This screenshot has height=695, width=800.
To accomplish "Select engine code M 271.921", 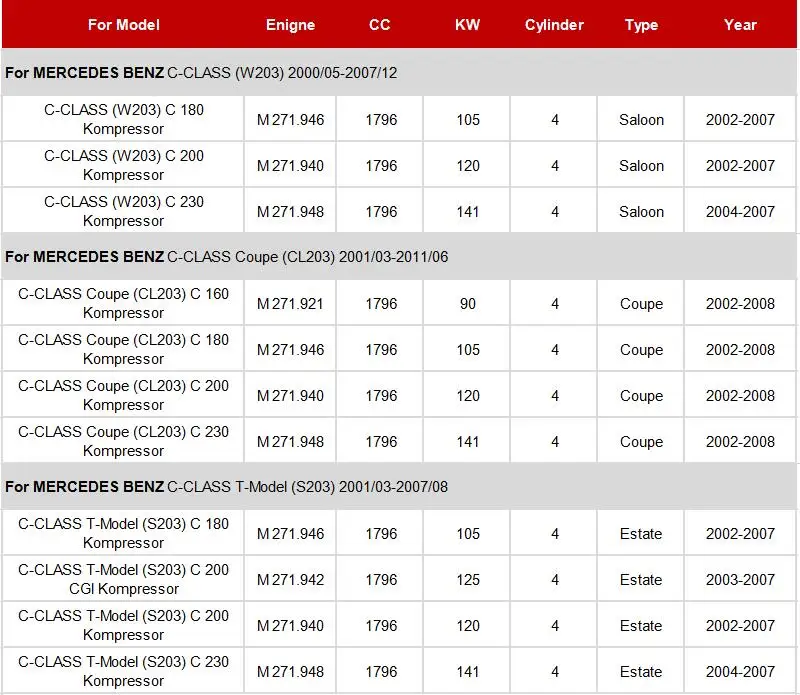I will pos(290,304).
